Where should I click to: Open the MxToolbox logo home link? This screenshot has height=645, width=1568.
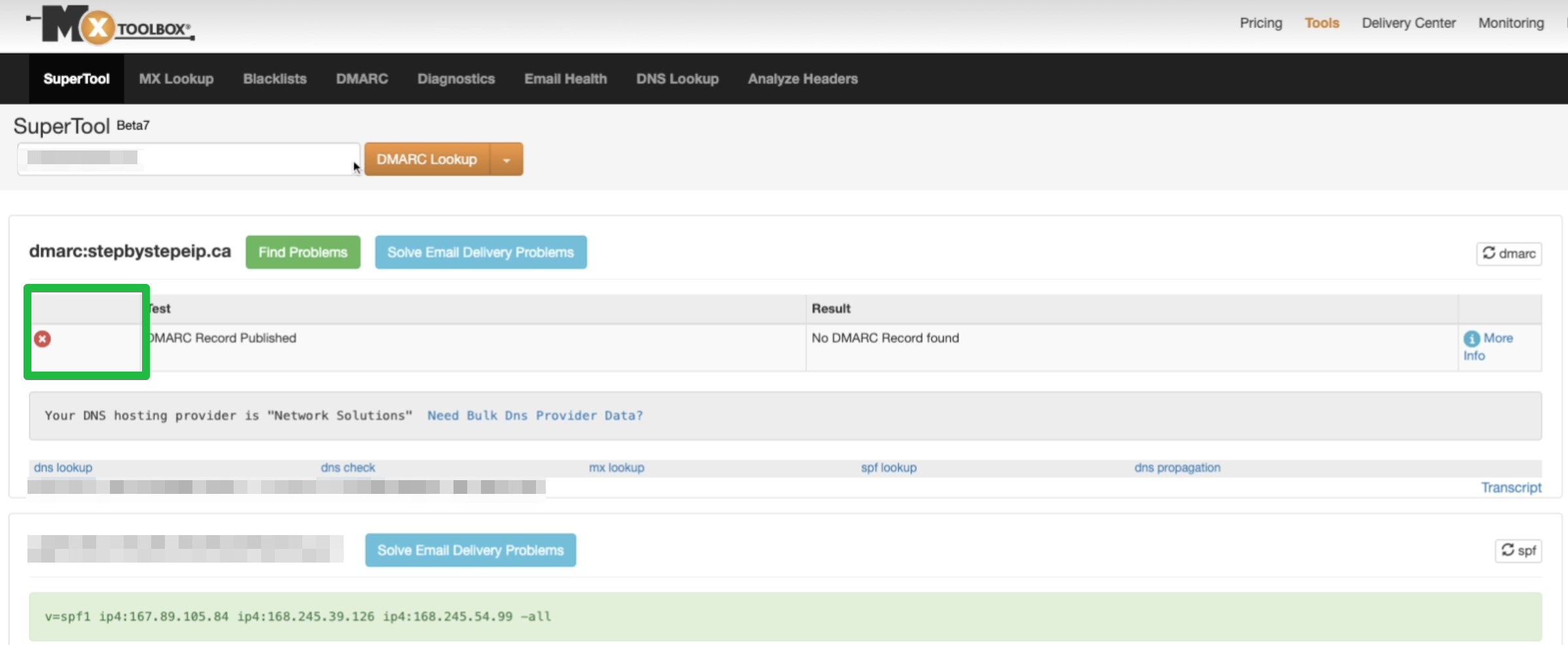(x=111, y=26)
